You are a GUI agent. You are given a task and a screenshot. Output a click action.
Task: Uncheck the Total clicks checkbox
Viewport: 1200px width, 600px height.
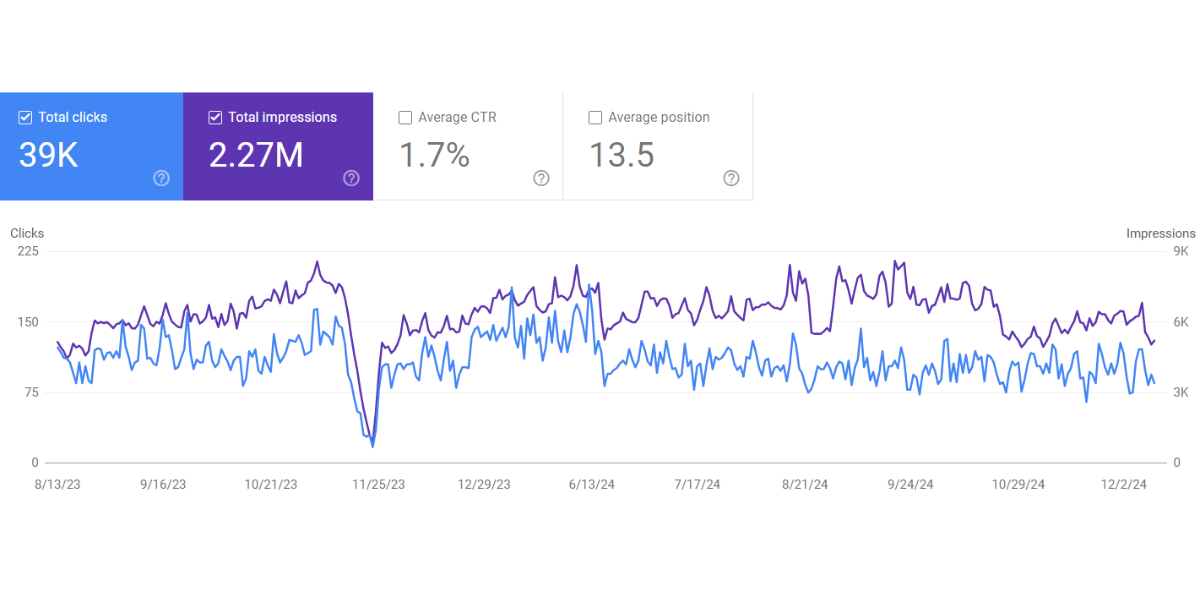point(25,118)
